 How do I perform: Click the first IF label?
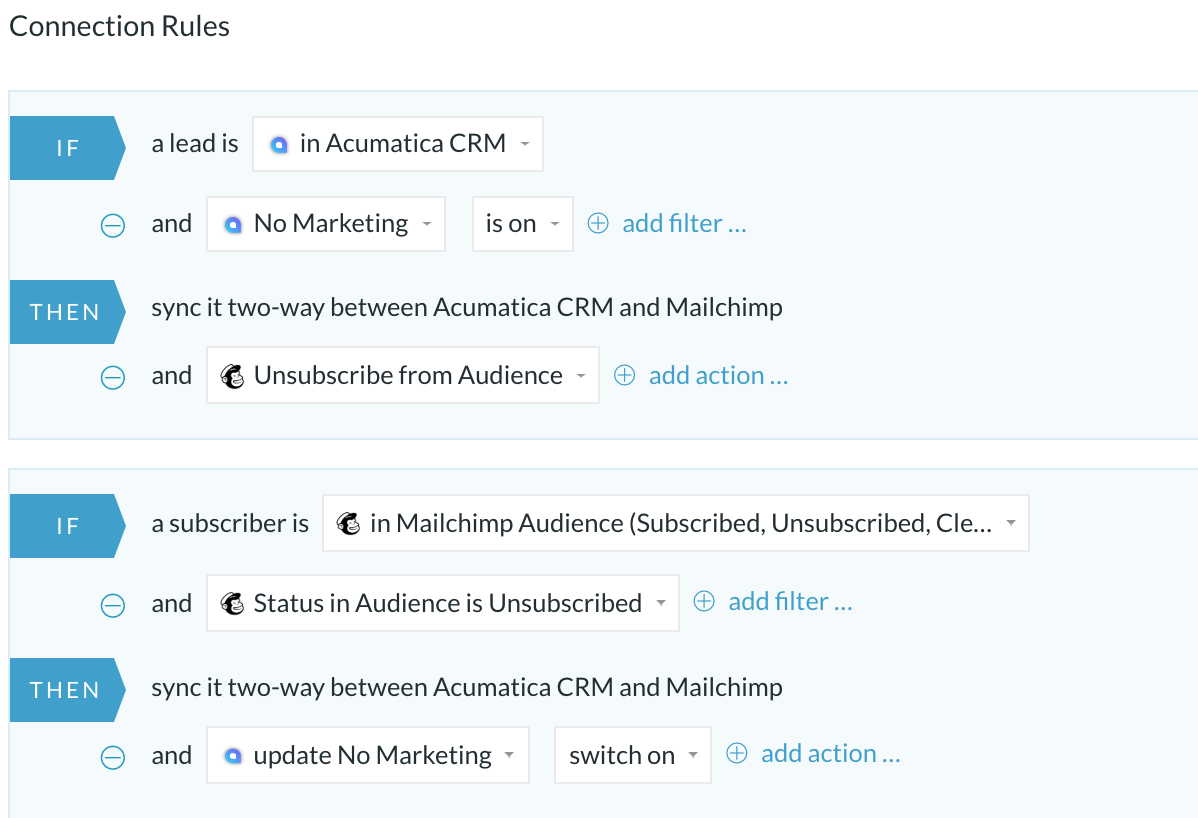coord(67,148)
